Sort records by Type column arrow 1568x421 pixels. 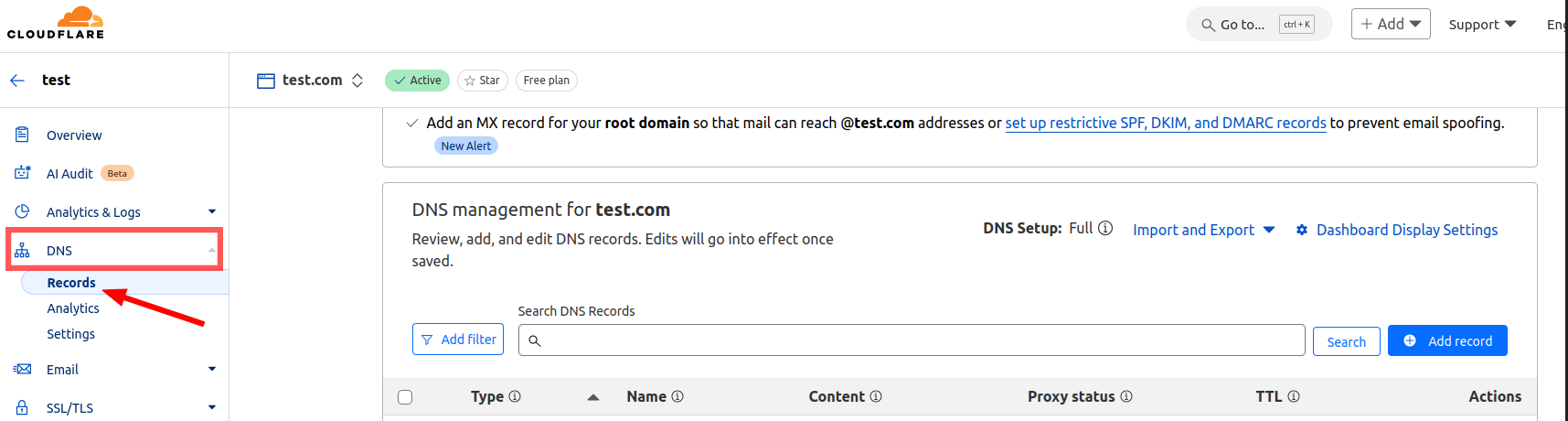(593, 397)
